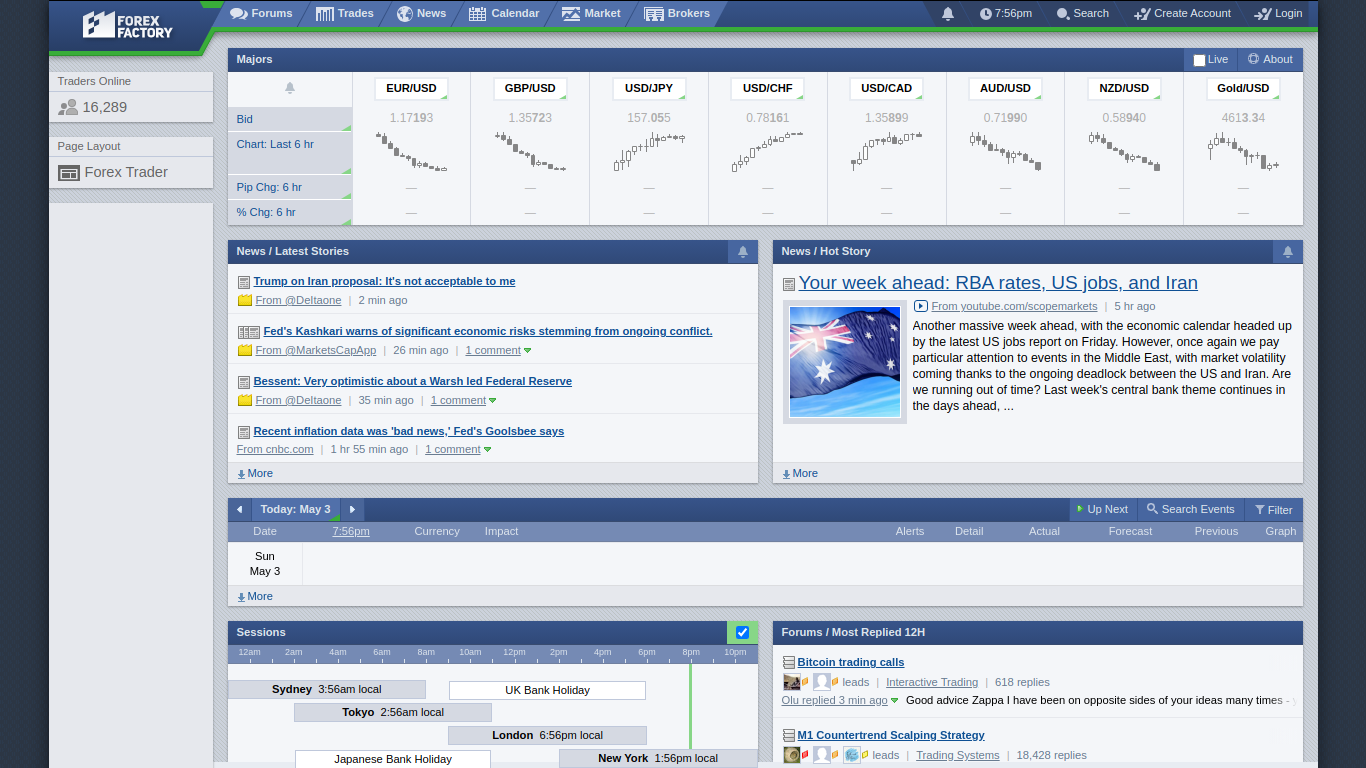Click Create Account
Viewport: 1366px width, 768px height.
click(1182, 14)
